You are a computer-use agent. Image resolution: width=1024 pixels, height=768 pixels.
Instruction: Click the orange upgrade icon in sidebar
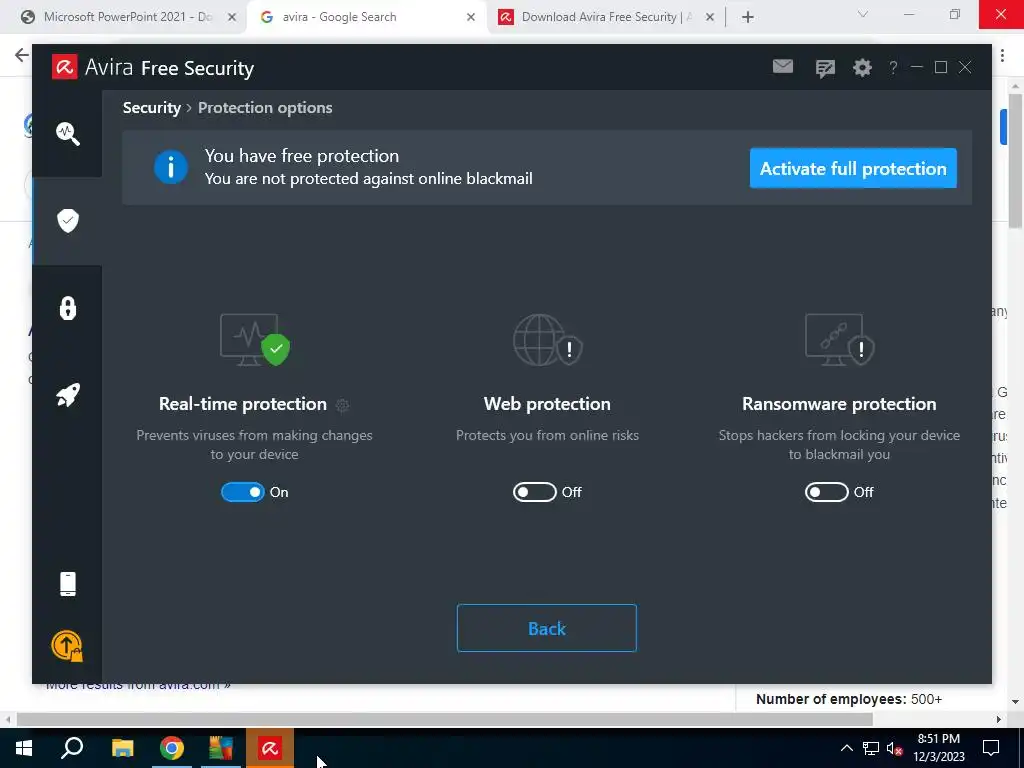67,646
